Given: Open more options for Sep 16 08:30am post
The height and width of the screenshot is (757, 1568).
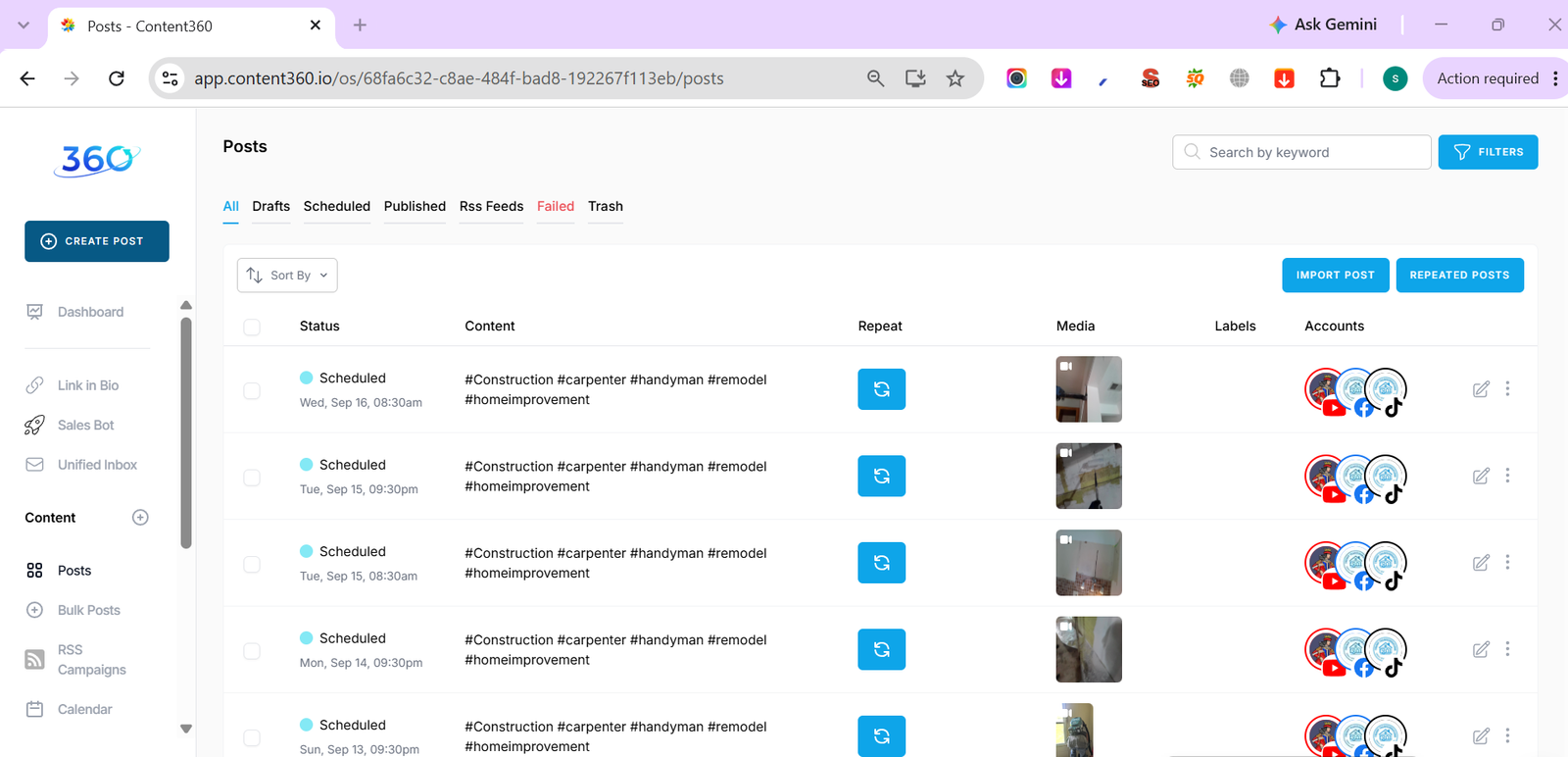Looking at the screenshot, I should 1507,388.
